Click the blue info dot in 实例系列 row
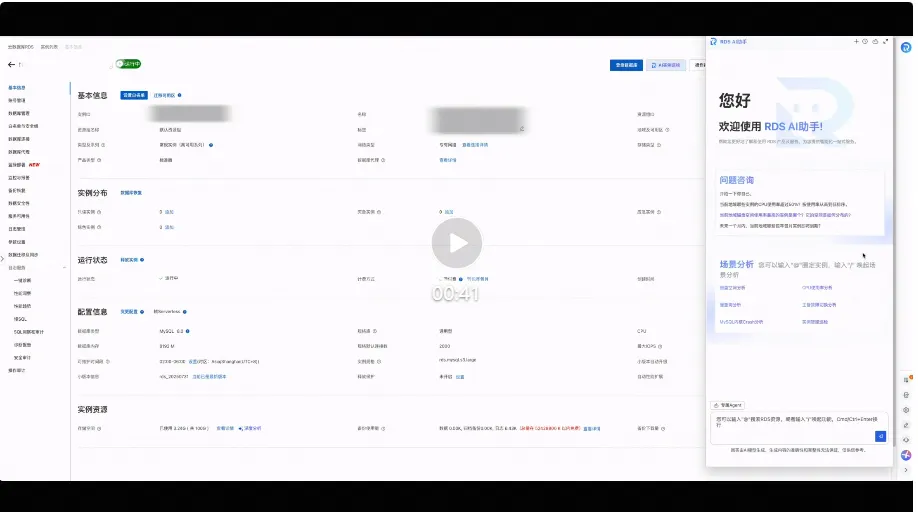This screenshot has width=918, height=512. 211,145
